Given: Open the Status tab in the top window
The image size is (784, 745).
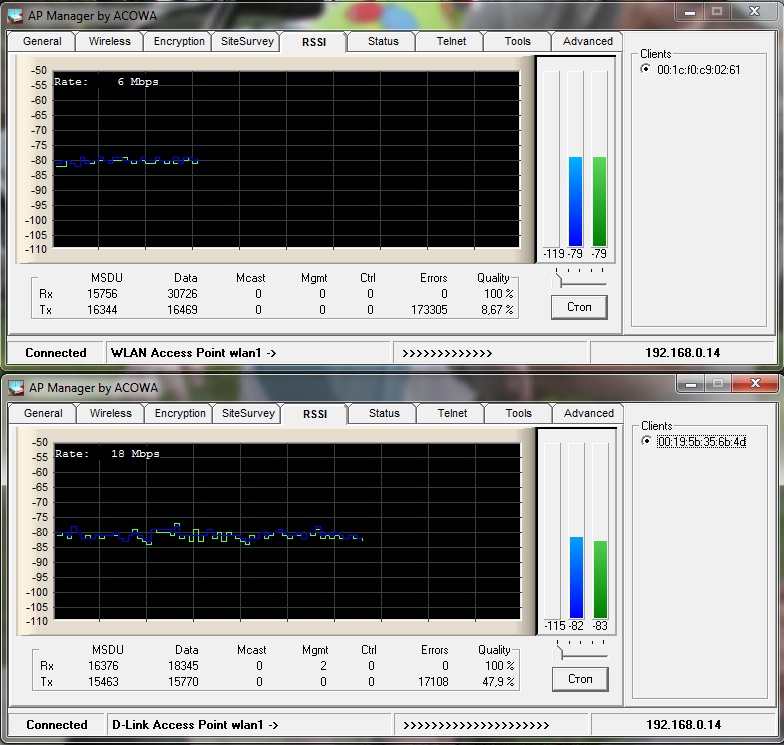Looking at the screenshot, I should tap(383, 42).
